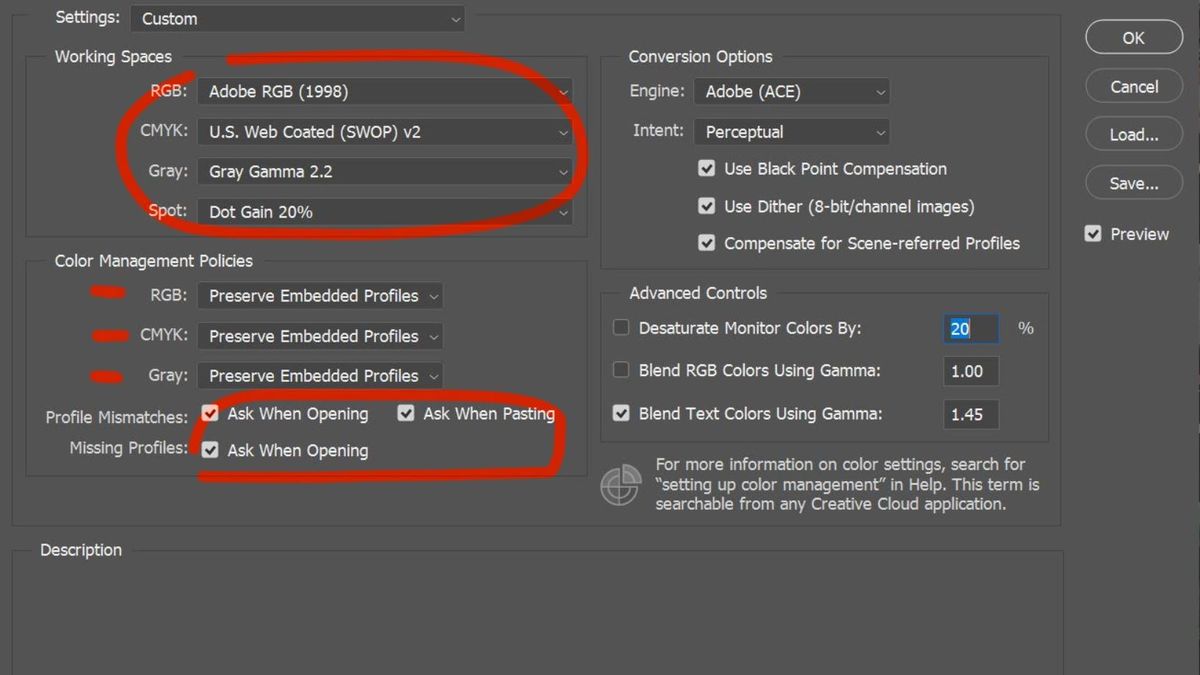Image resolution: width=1200 pixels, height=675 pixels.
Task: Open the Engine Adobe (ACE) dropdown
Action: (791, 91)
